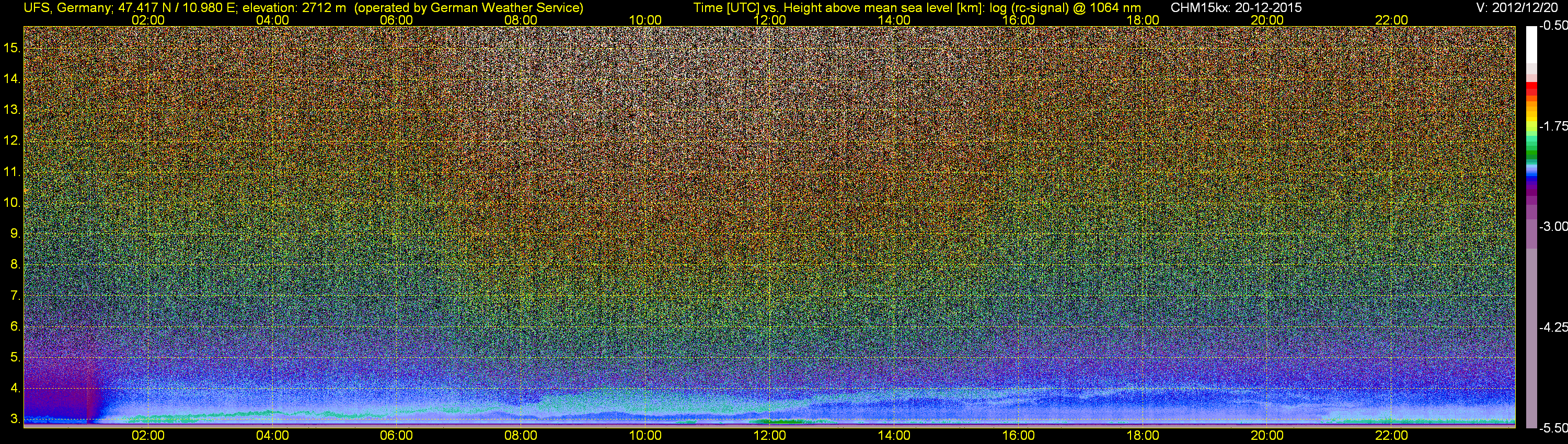Click the top axis time label 14:00
The image size is (1568, 444).
[894, 20]
